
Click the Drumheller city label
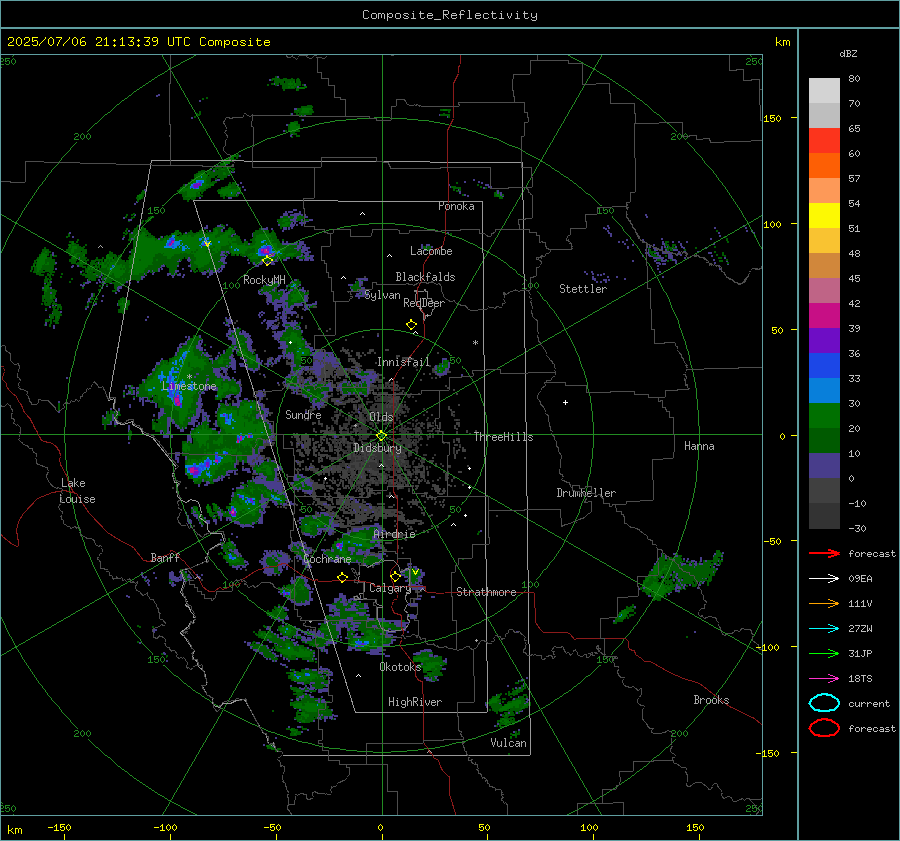point(586,493)
